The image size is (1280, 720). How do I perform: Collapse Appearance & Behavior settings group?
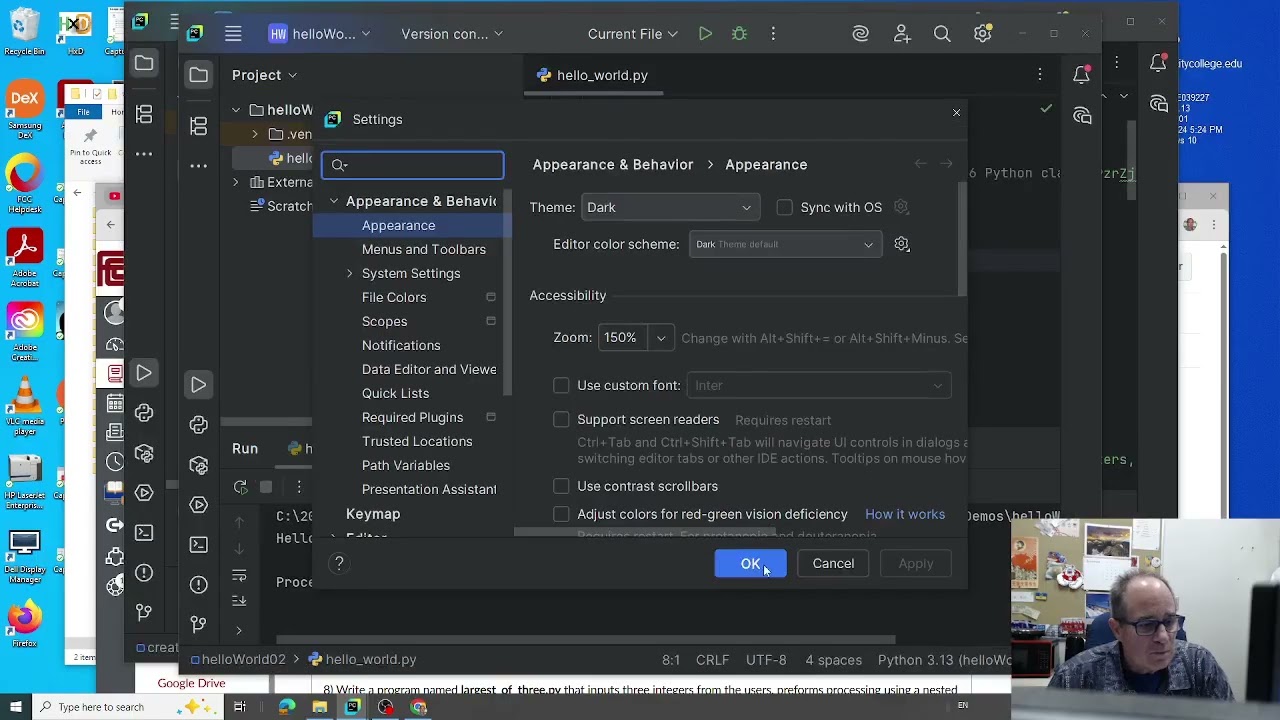tap(334, 201)
